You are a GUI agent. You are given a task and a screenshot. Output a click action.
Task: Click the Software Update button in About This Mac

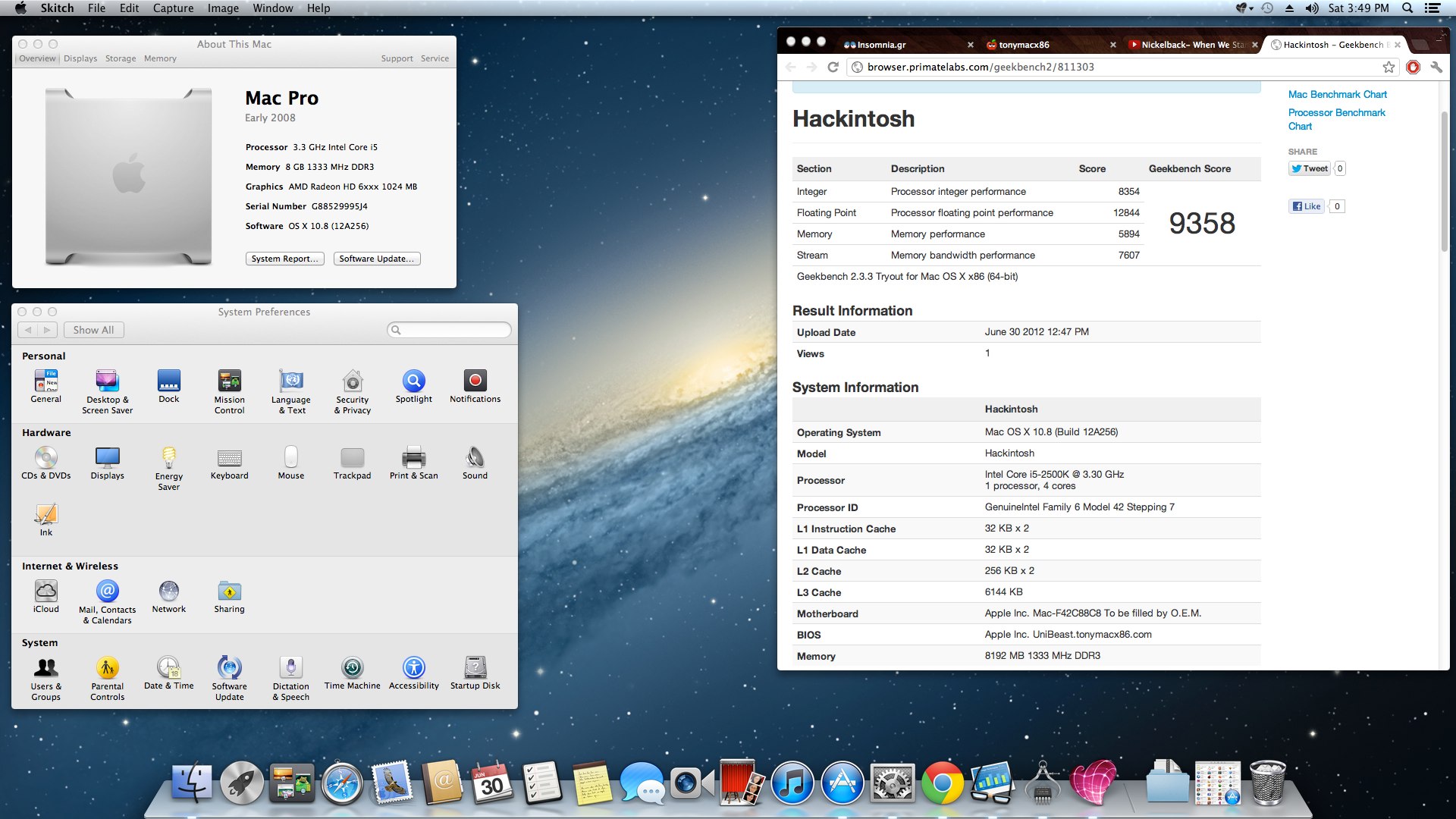click(x=377, y=259)
